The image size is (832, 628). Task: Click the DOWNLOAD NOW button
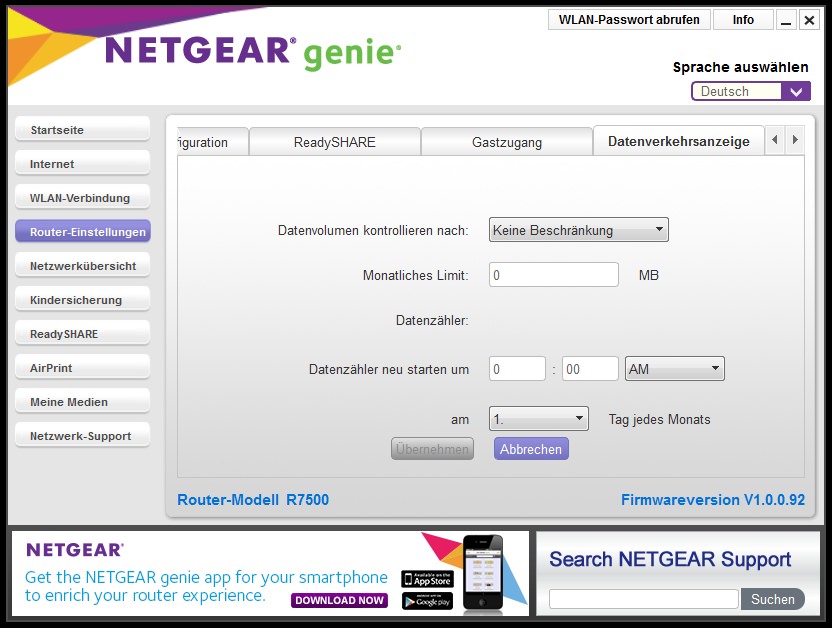click(340, 600)
